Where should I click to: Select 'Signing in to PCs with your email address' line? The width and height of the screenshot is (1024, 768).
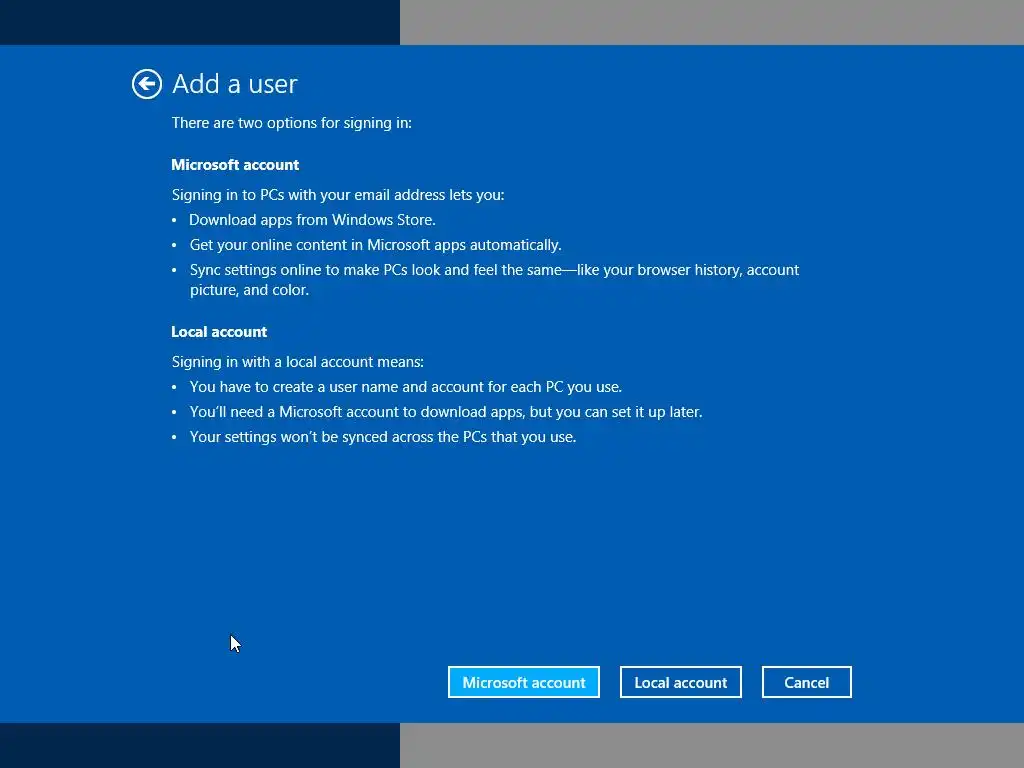tap(338, 195)
